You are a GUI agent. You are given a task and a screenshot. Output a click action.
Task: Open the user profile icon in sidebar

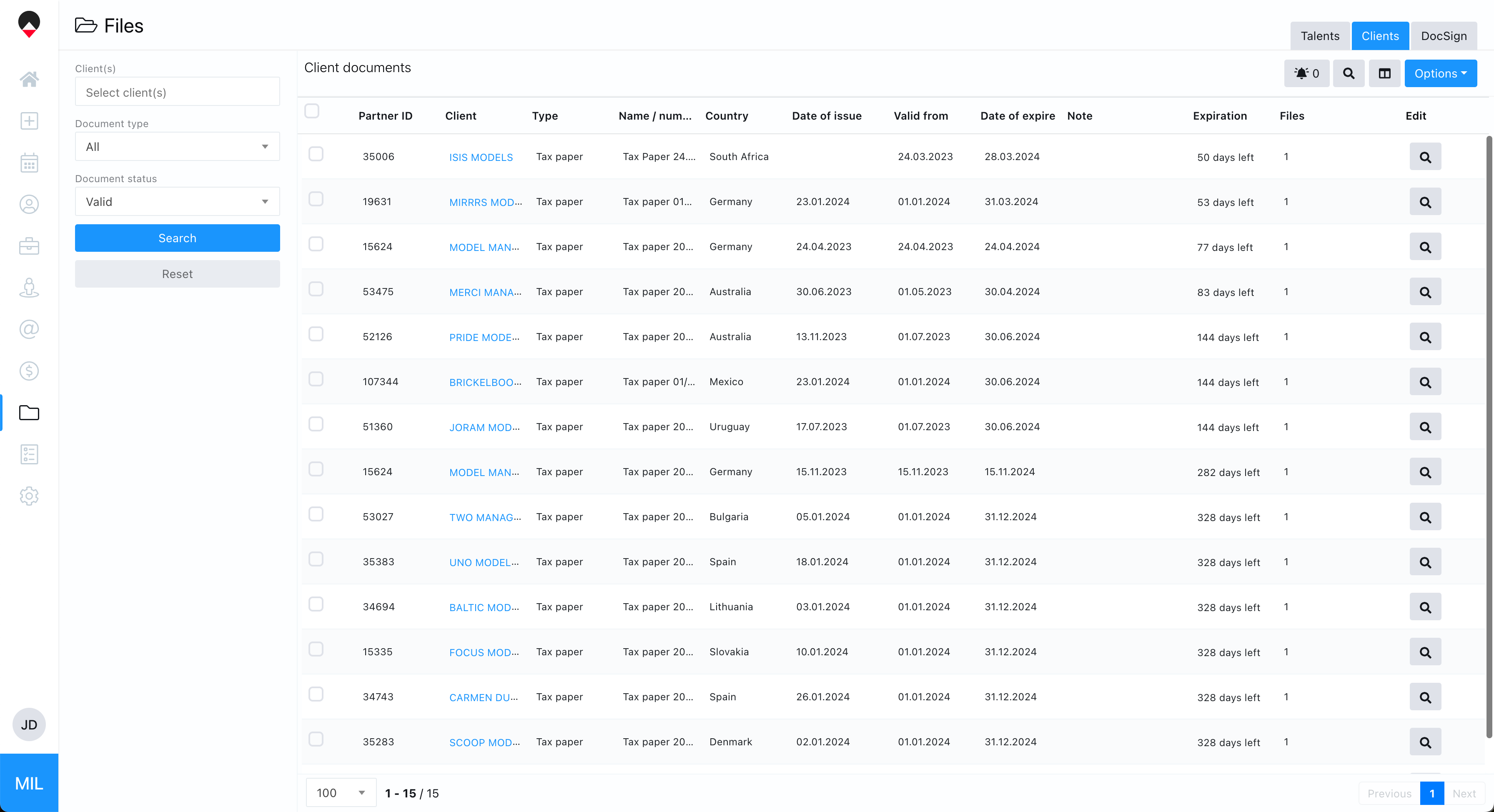(29, 204)
